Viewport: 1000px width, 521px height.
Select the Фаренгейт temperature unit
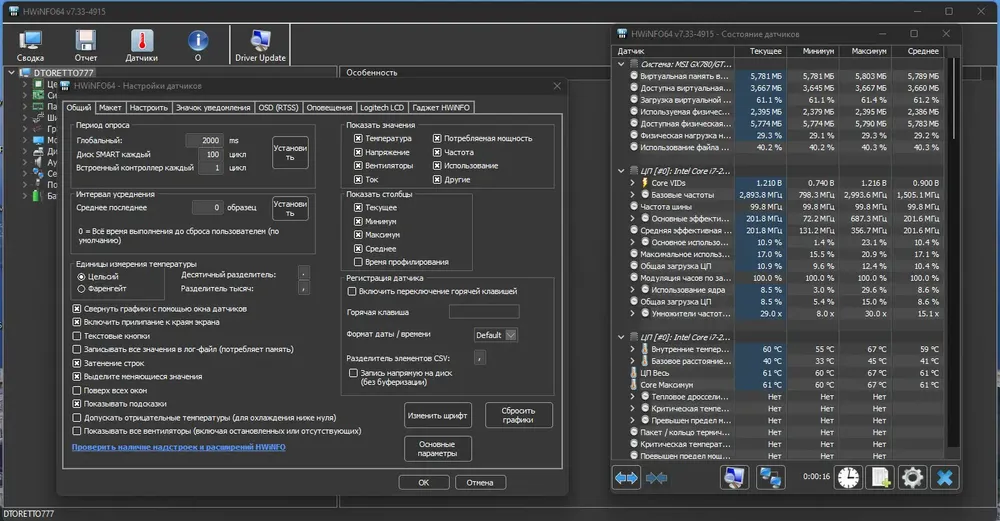pyautogui.click(x=81, y=289)
